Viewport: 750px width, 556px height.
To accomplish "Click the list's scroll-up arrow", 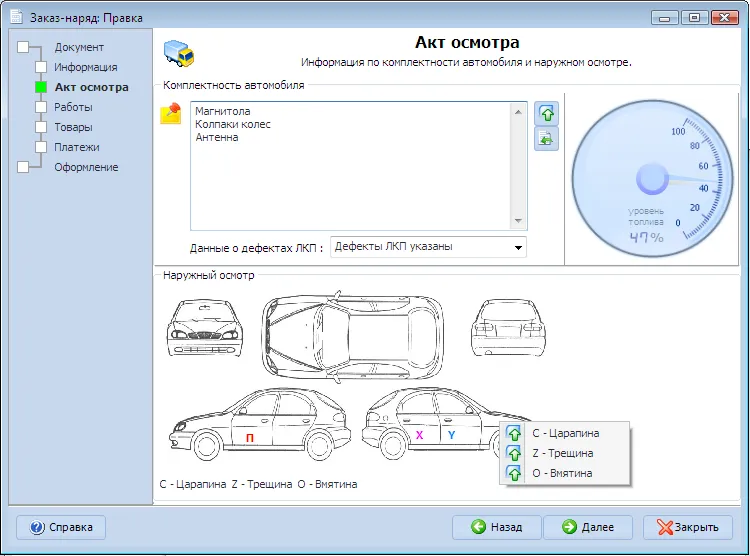I will tap(518, 111).
